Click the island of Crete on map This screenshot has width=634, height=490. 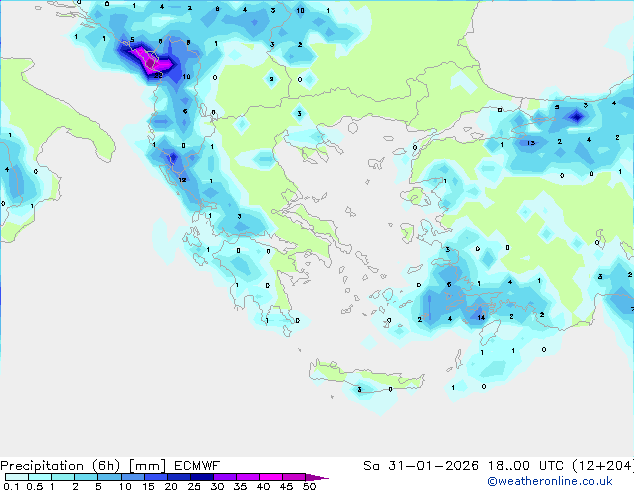click(x=366, y=378)
